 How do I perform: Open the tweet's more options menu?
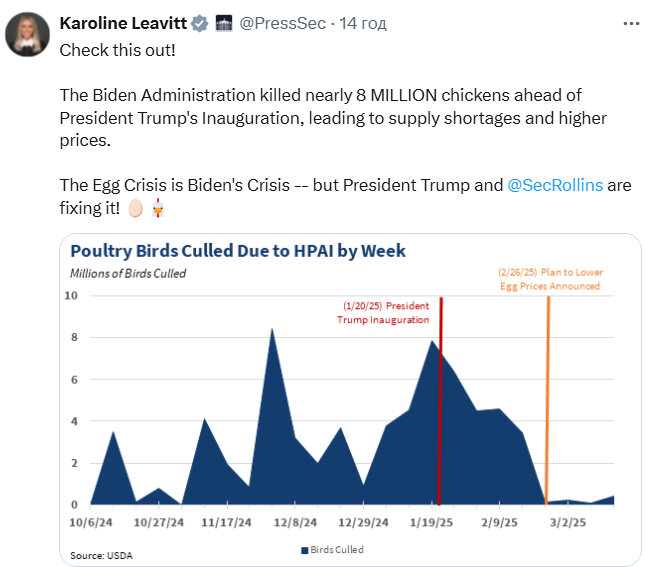pos(629,23)
